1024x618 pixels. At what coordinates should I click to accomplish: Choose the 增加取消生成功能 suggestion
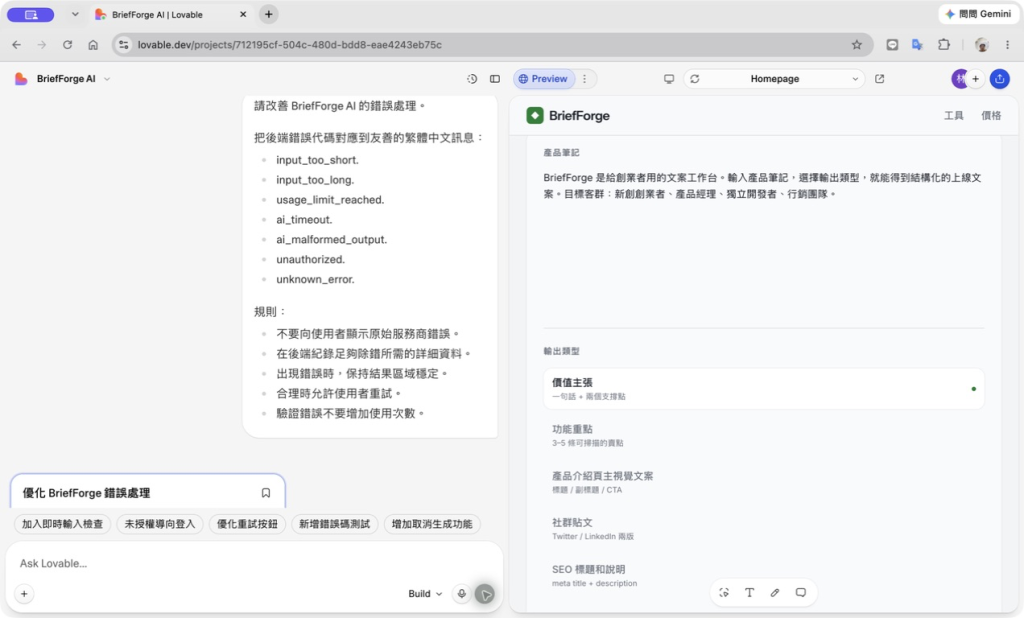(432, 524)
